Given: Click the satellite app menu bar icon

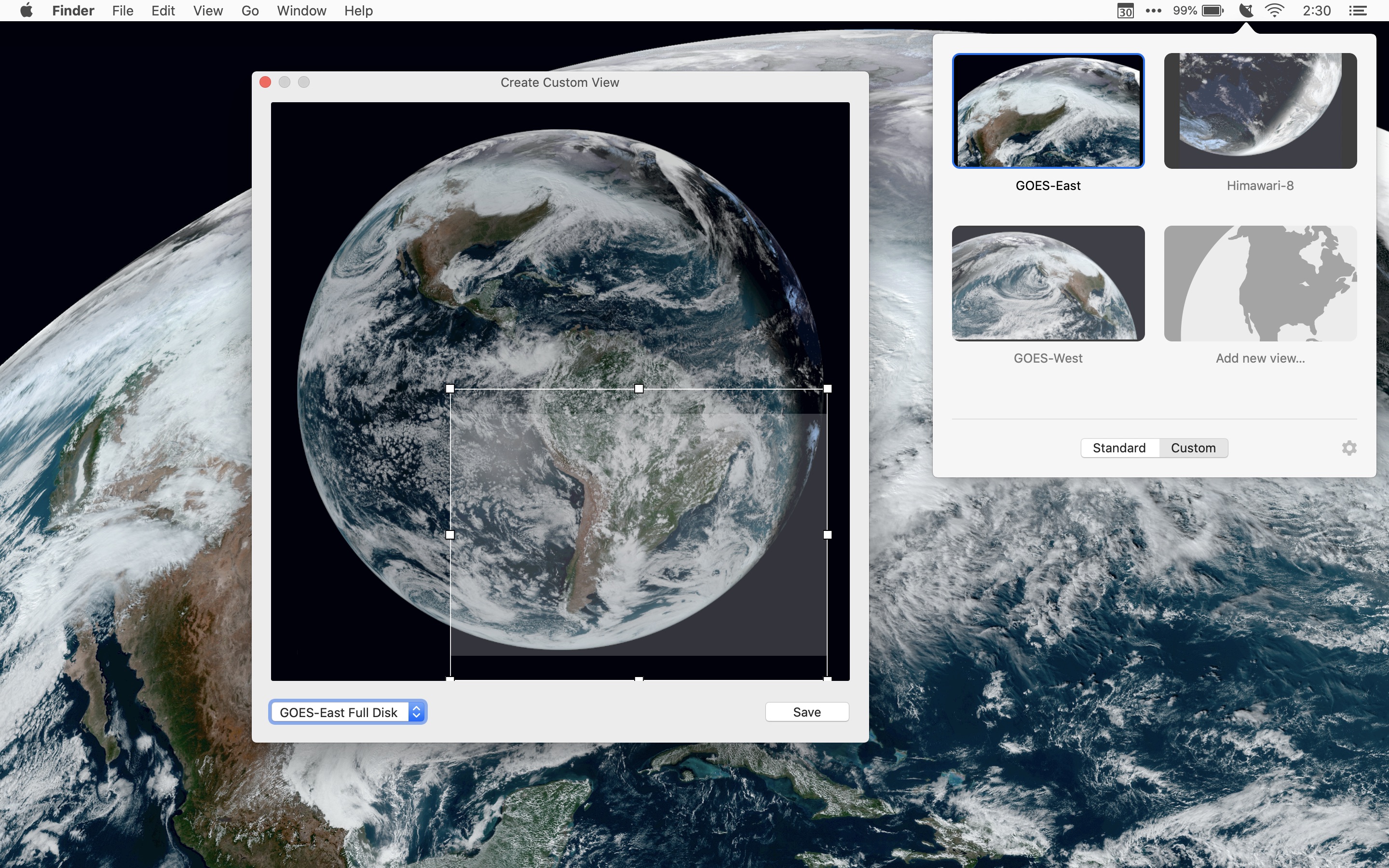Looking at the screenshot, I should pos(1246,11).
